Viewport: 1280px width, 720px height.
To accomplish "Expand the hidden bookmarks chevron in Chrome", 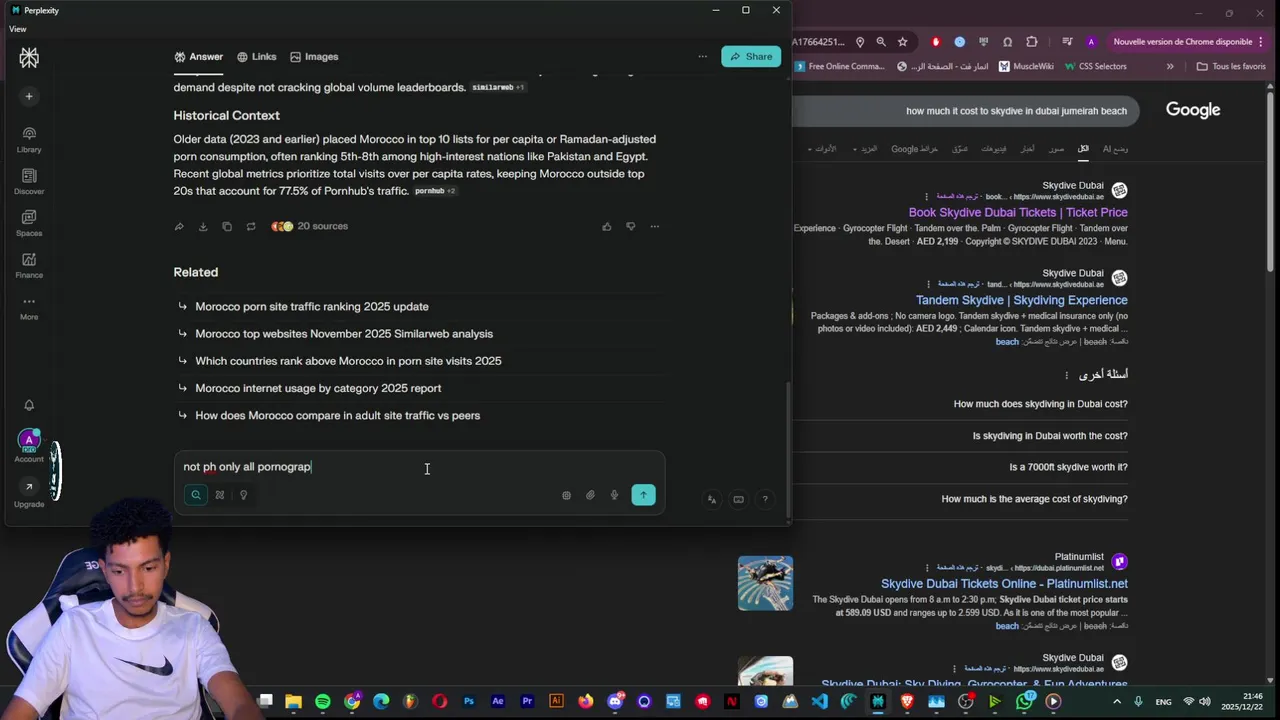I will point(1170,67).
